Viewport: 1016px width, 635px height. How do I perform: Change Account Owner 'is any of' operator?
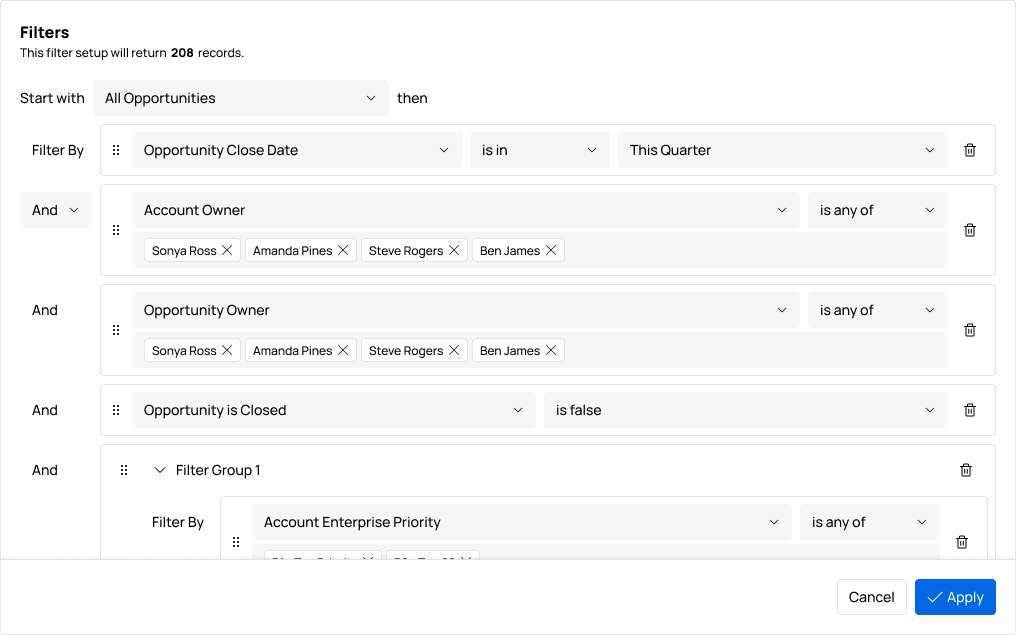[877, 210]
